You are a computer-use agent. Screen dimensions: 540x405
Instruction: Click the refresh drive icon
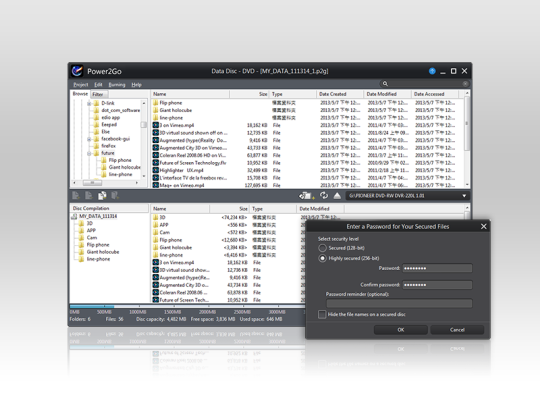coord(324,196)
